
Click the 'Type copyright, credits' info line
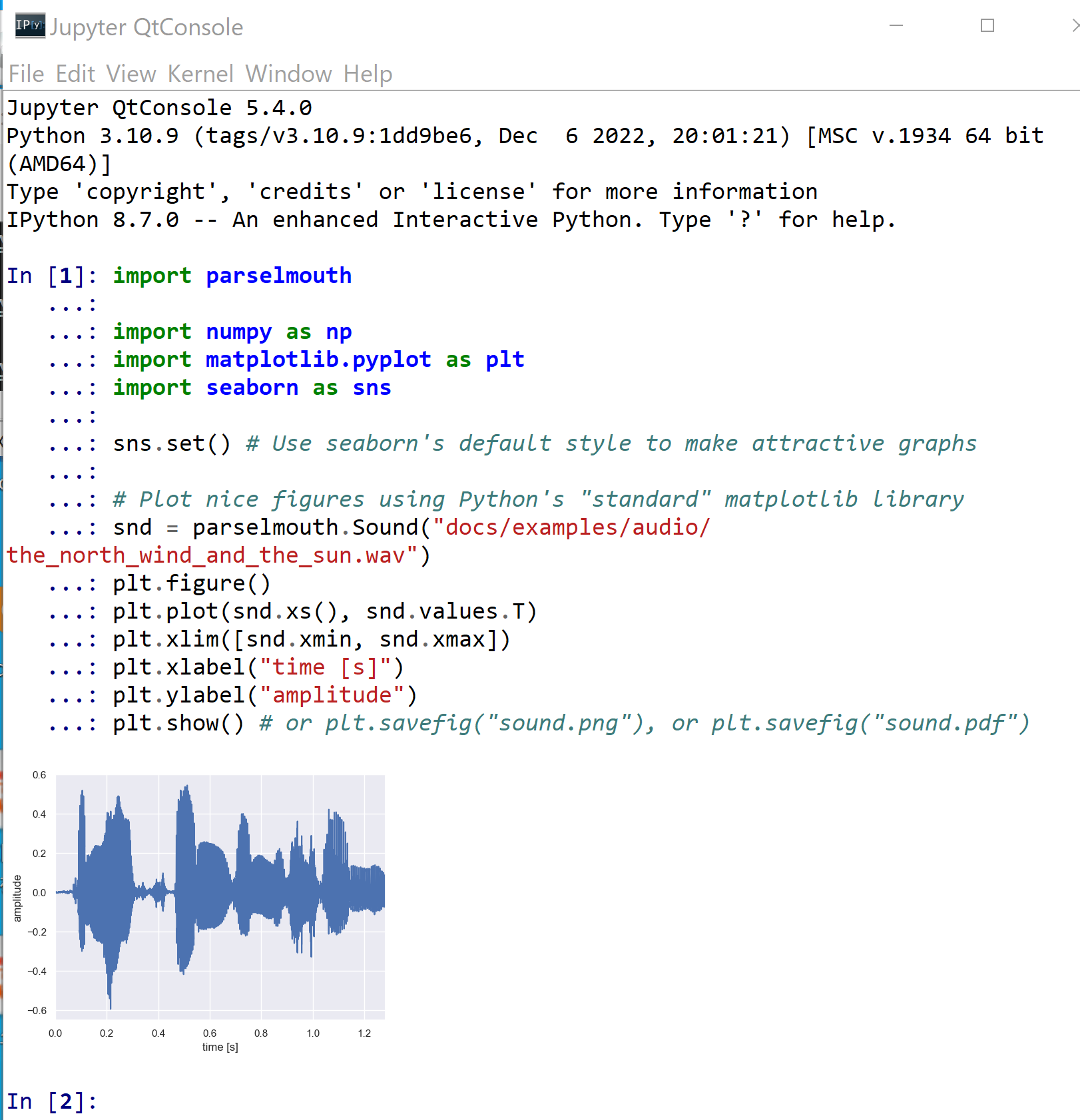point(412,192)
